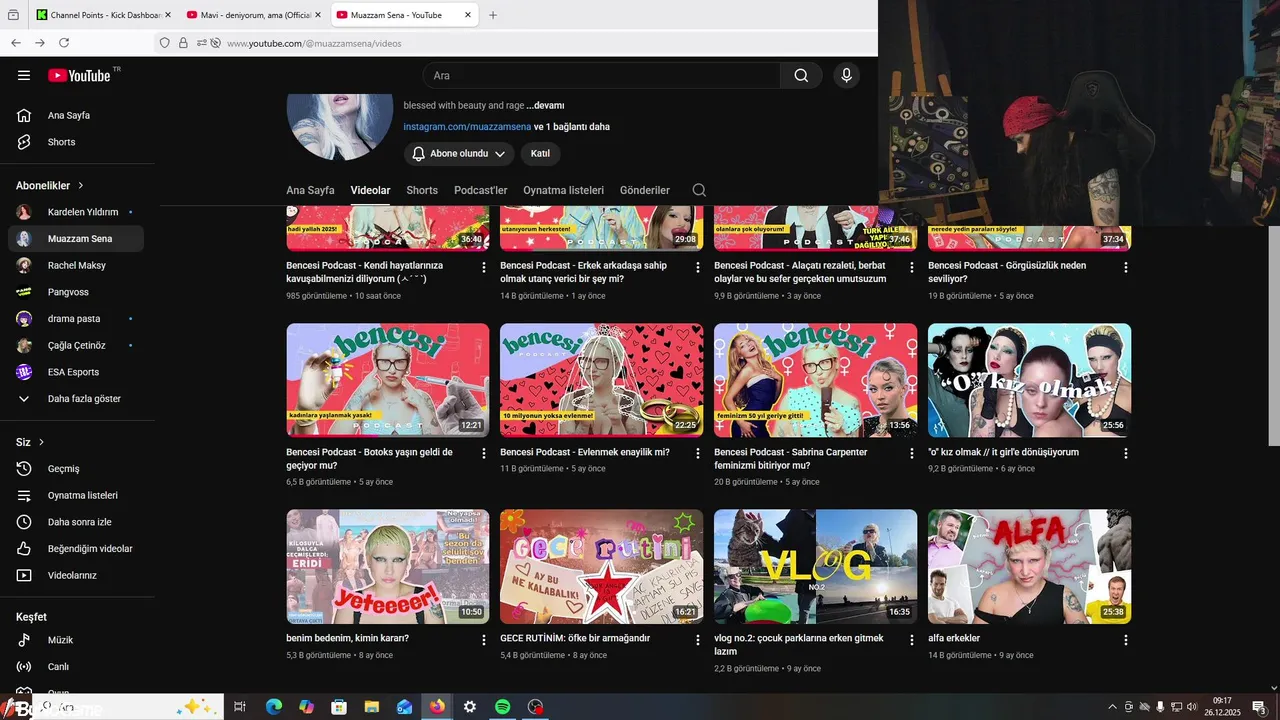Start voice search with microphone icon

coord(846,75)
